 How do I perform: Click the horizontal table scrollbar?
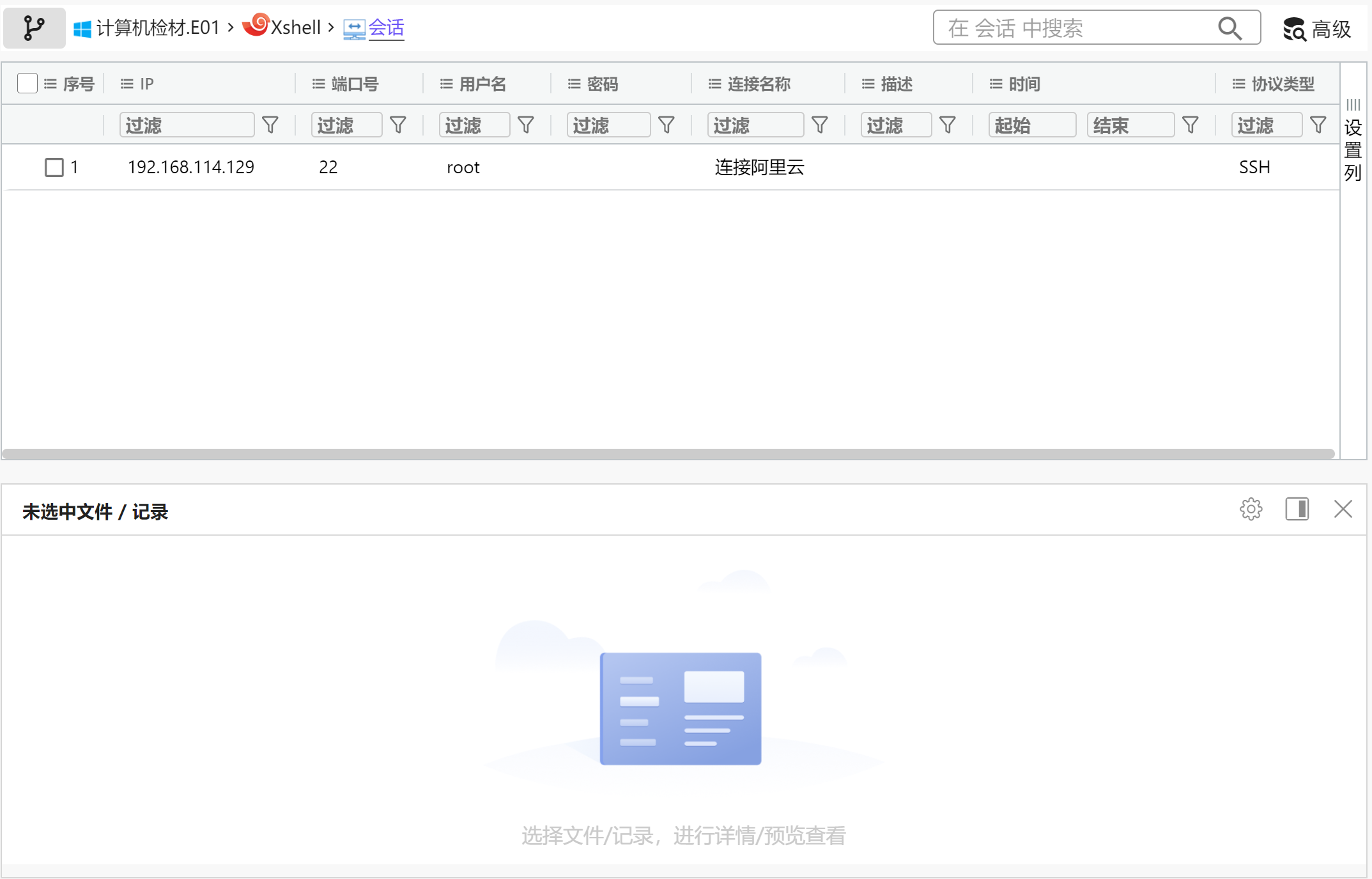(x=668, y=454)
